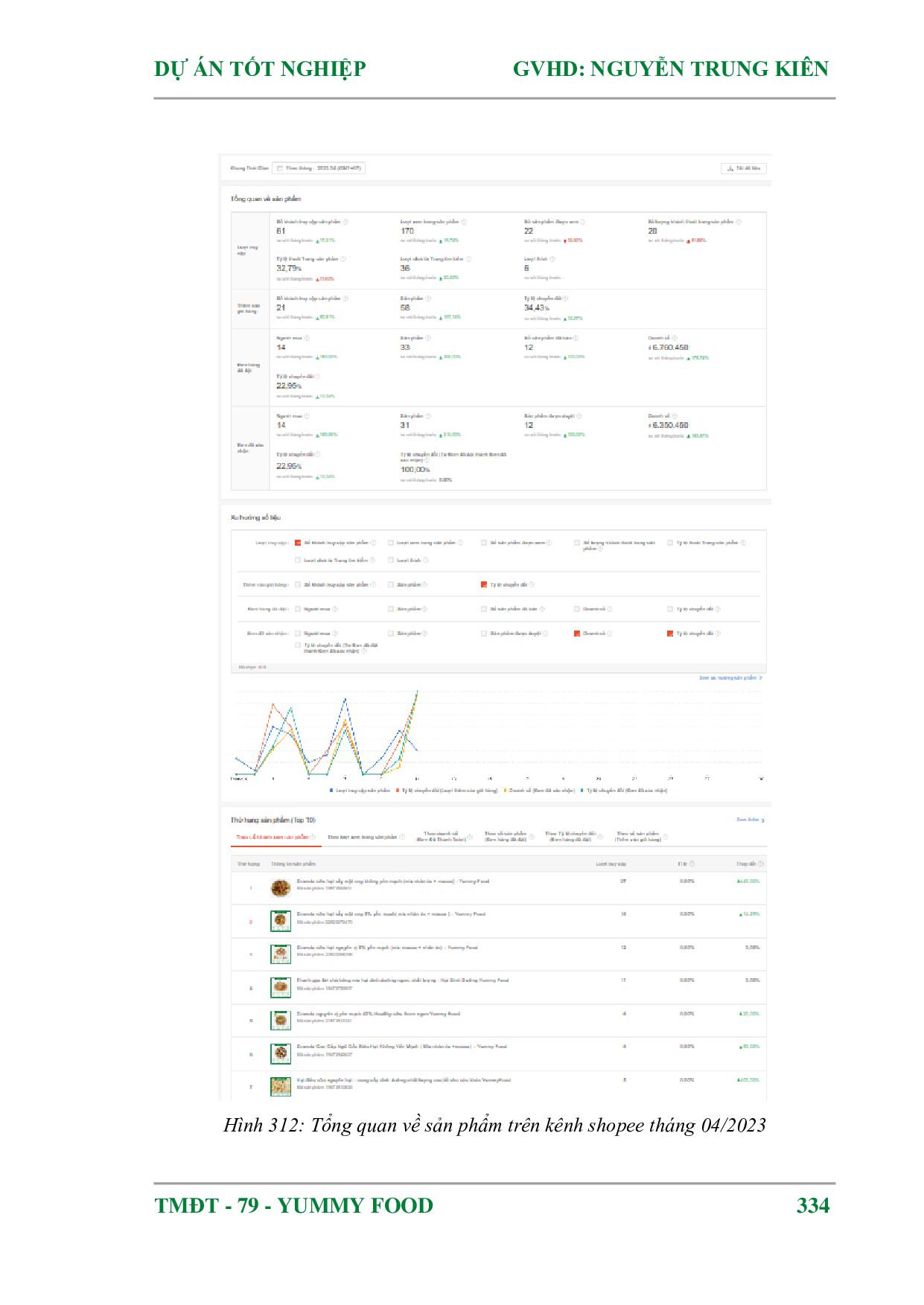Image resolution: width=924 pixels, height=1305 pixels.
Task: Open help icon for bounce rate 32,79%
Action: [x=343, y=259]
